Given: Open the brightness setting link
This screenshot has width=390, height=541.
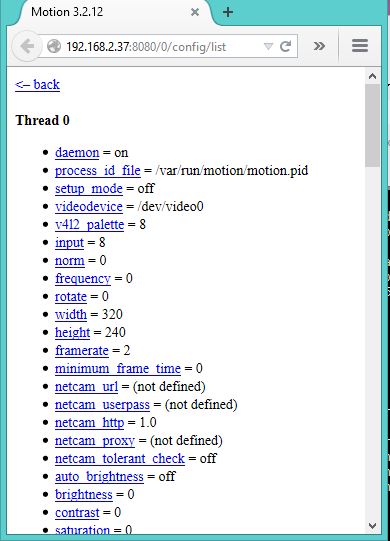Looking at the screenshot, I should [x=84, y=494].
